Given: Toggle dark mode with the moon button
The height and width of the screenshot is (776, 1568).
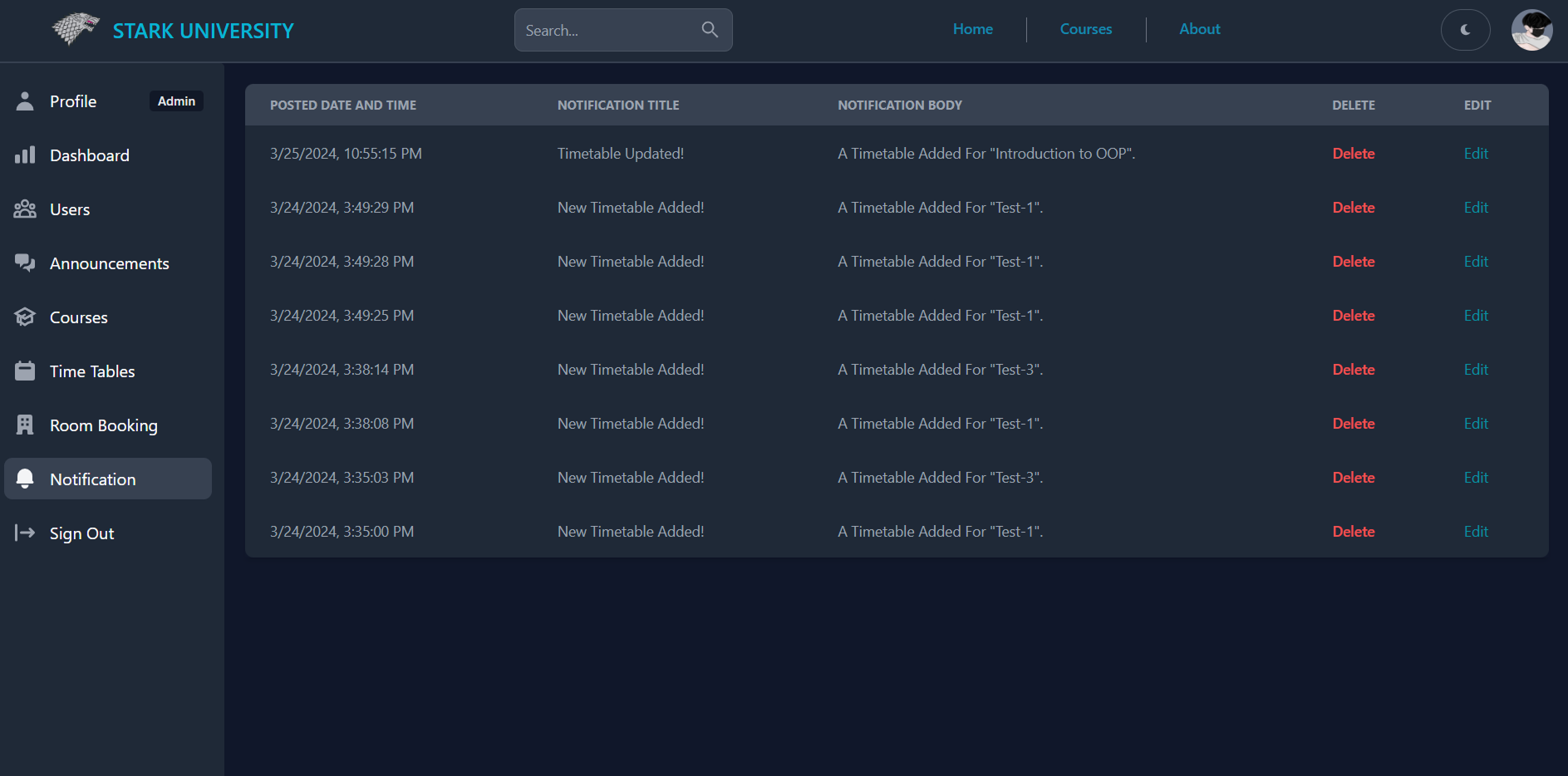Looking at the screenshot, I should click(x=1465, y=30).
